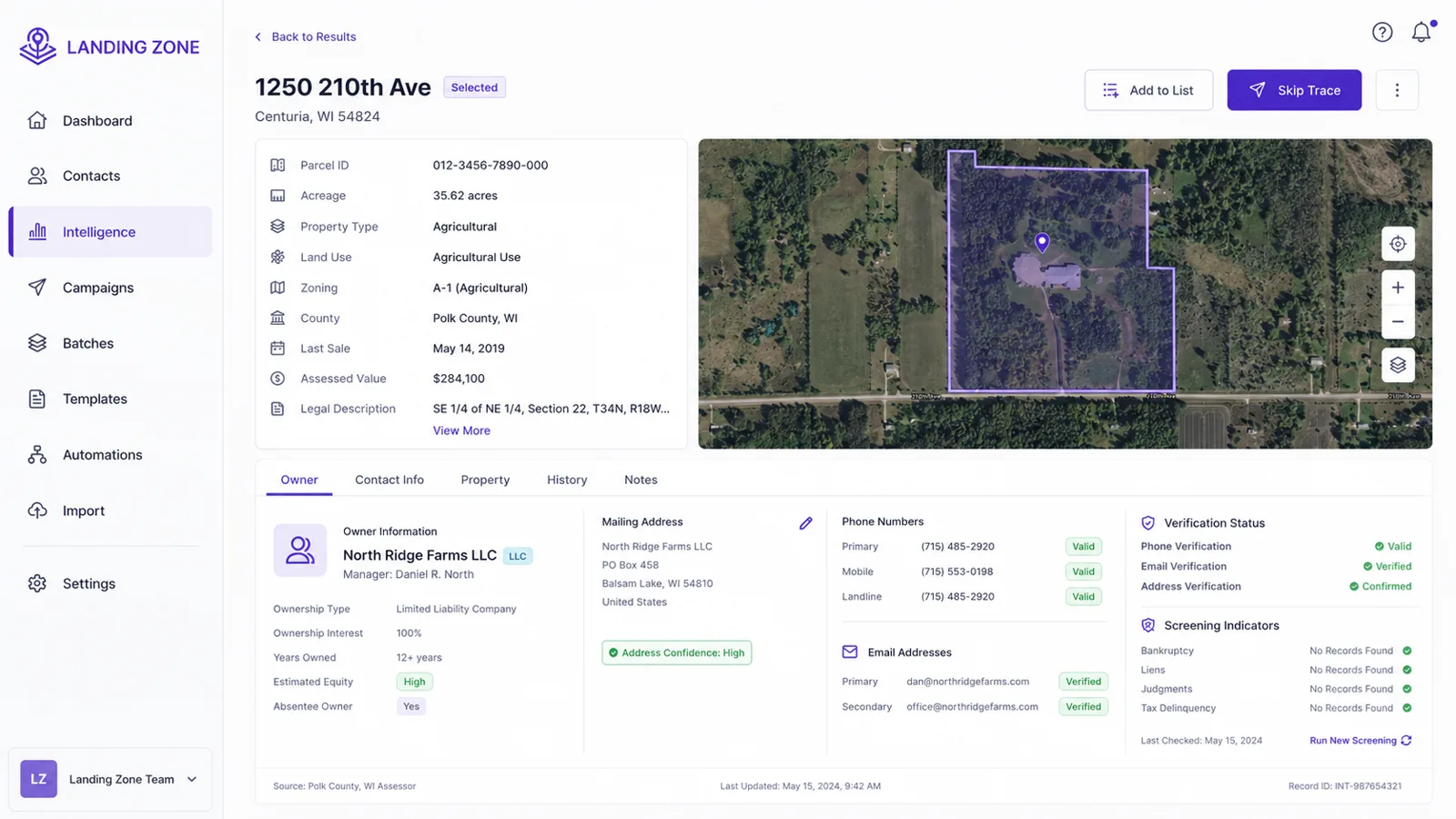Click Back to Results link
The image size is (1456, 819).
[306, 36]
